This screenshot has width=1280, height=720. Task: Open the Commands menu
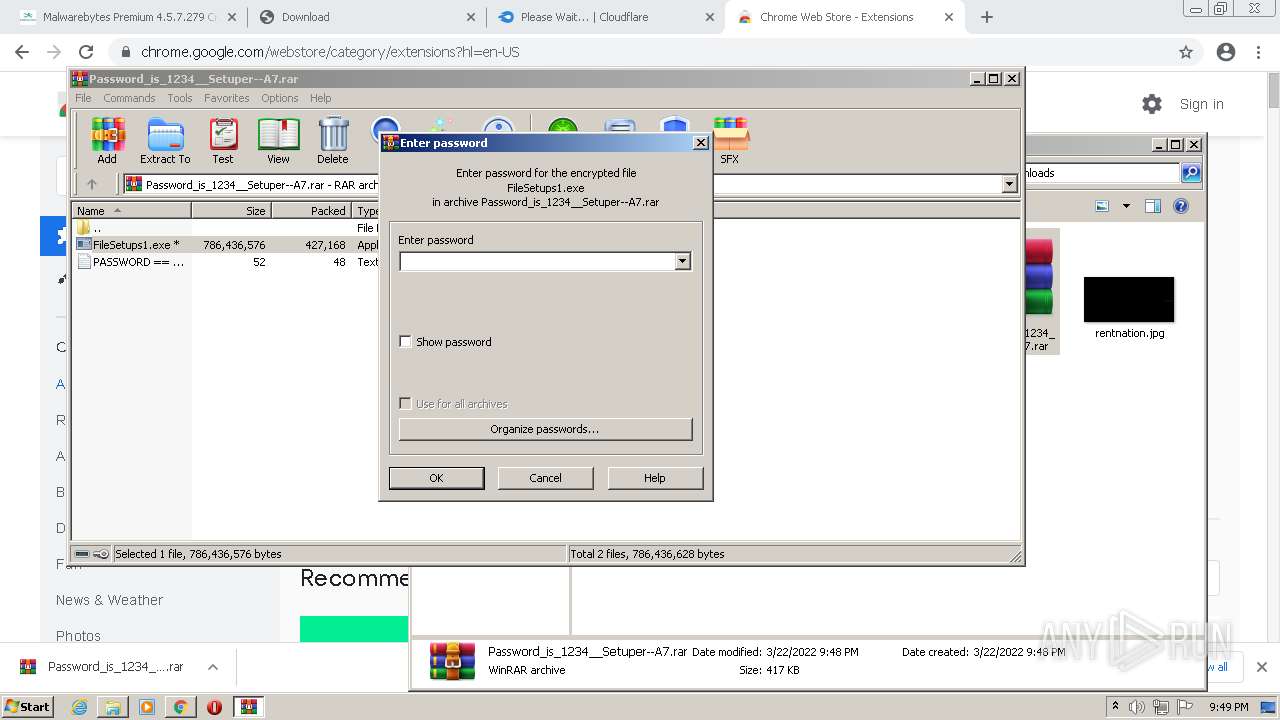click(129, 98)
